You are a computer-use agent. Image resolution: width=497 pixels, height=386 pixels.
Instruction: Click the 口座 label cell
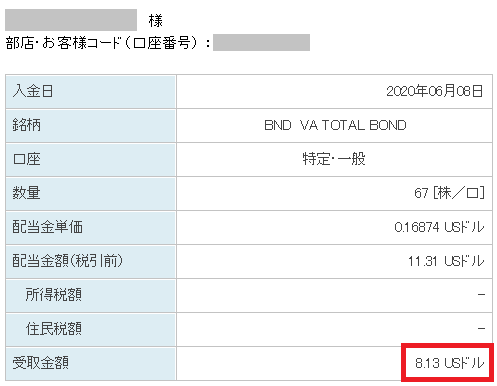[91, 160]
